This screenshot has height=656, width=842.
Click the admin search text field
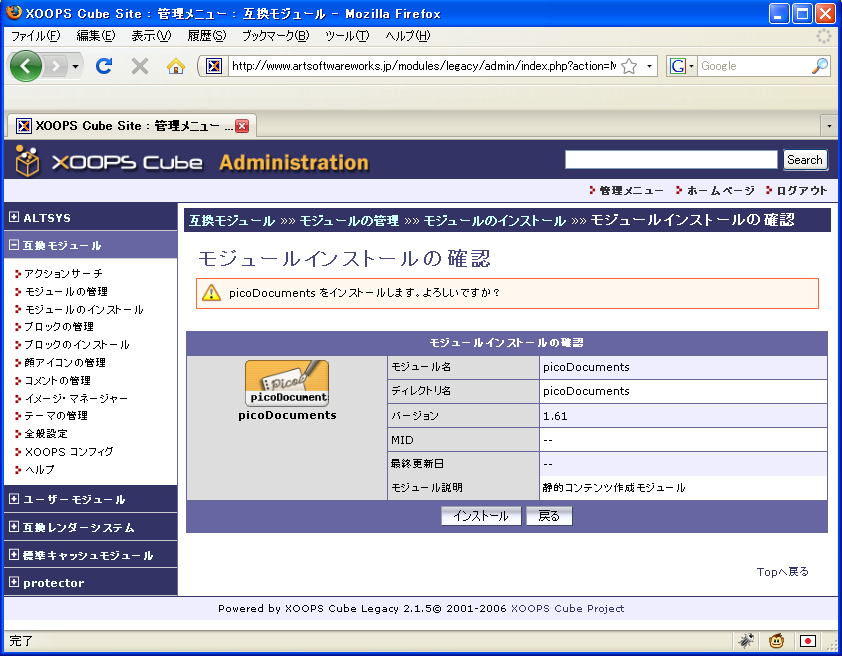671,159
